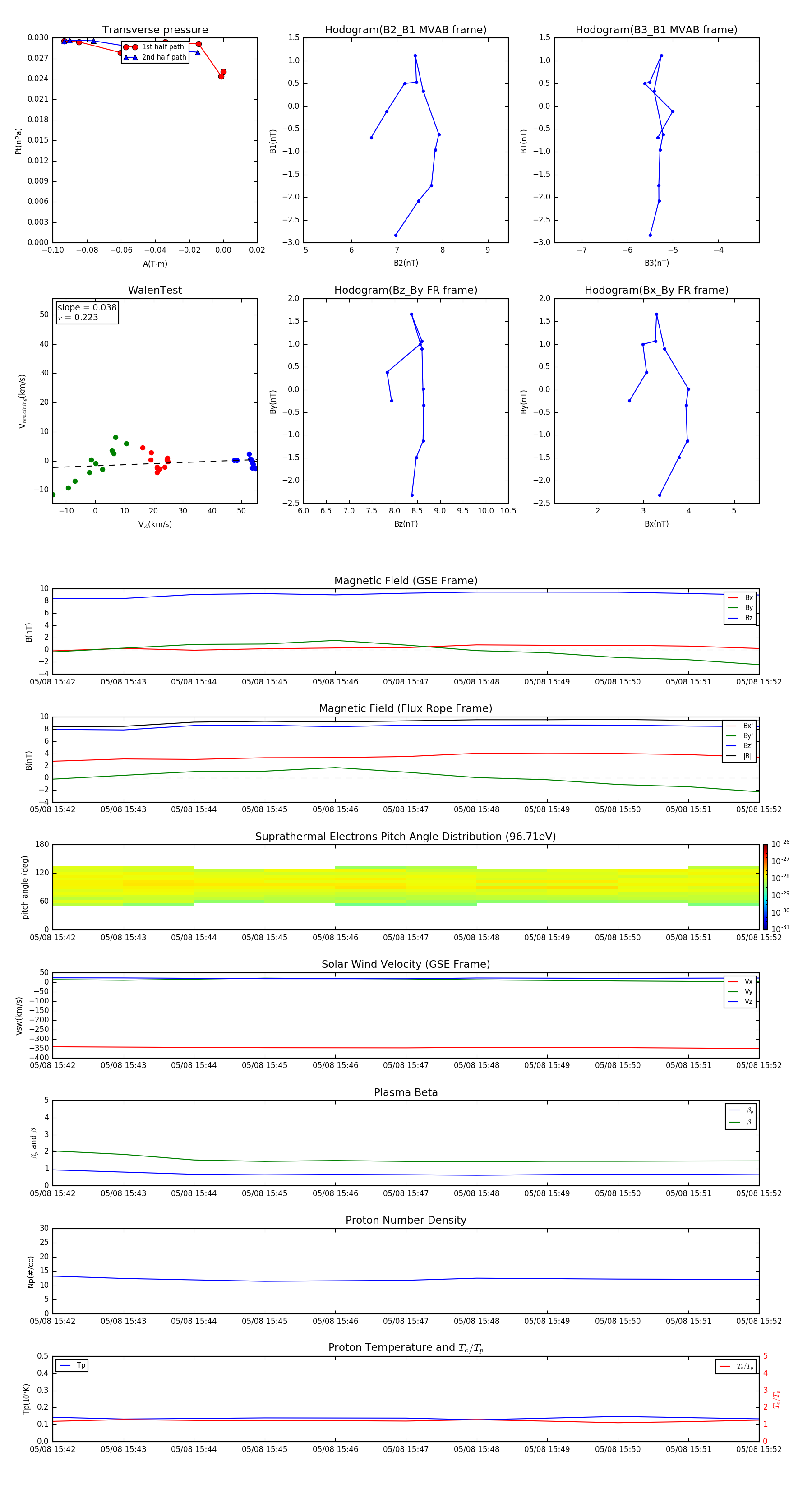Click the Vy entry in velocity legend
This screenshot has width=812, height=1489.
click(740, 991)
